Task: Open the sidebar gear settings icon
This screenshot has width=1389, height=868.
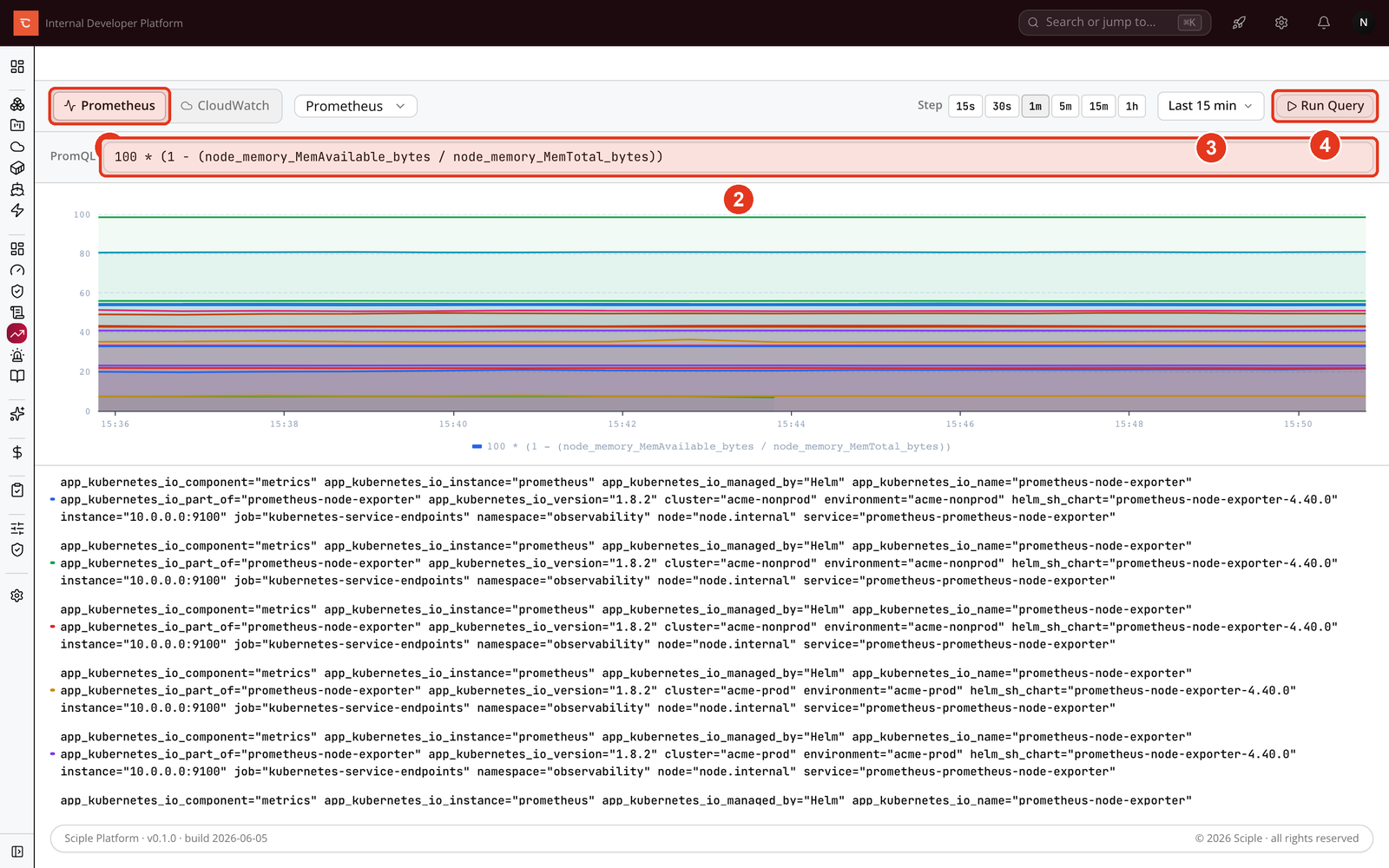Action: [x=17, y=595]
